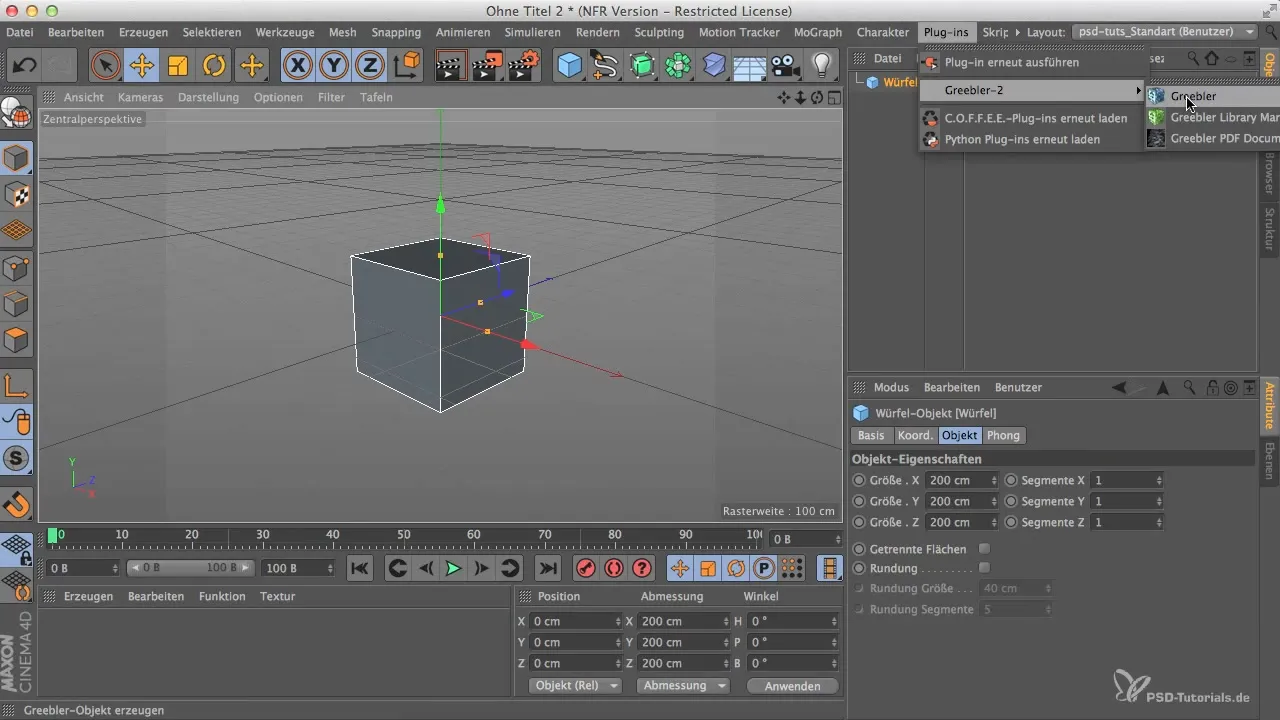Image resolution: width=1280 pixels, height=720 pixels.
Task: Click the Anwenden button
Action: click(x=792, y=686)
